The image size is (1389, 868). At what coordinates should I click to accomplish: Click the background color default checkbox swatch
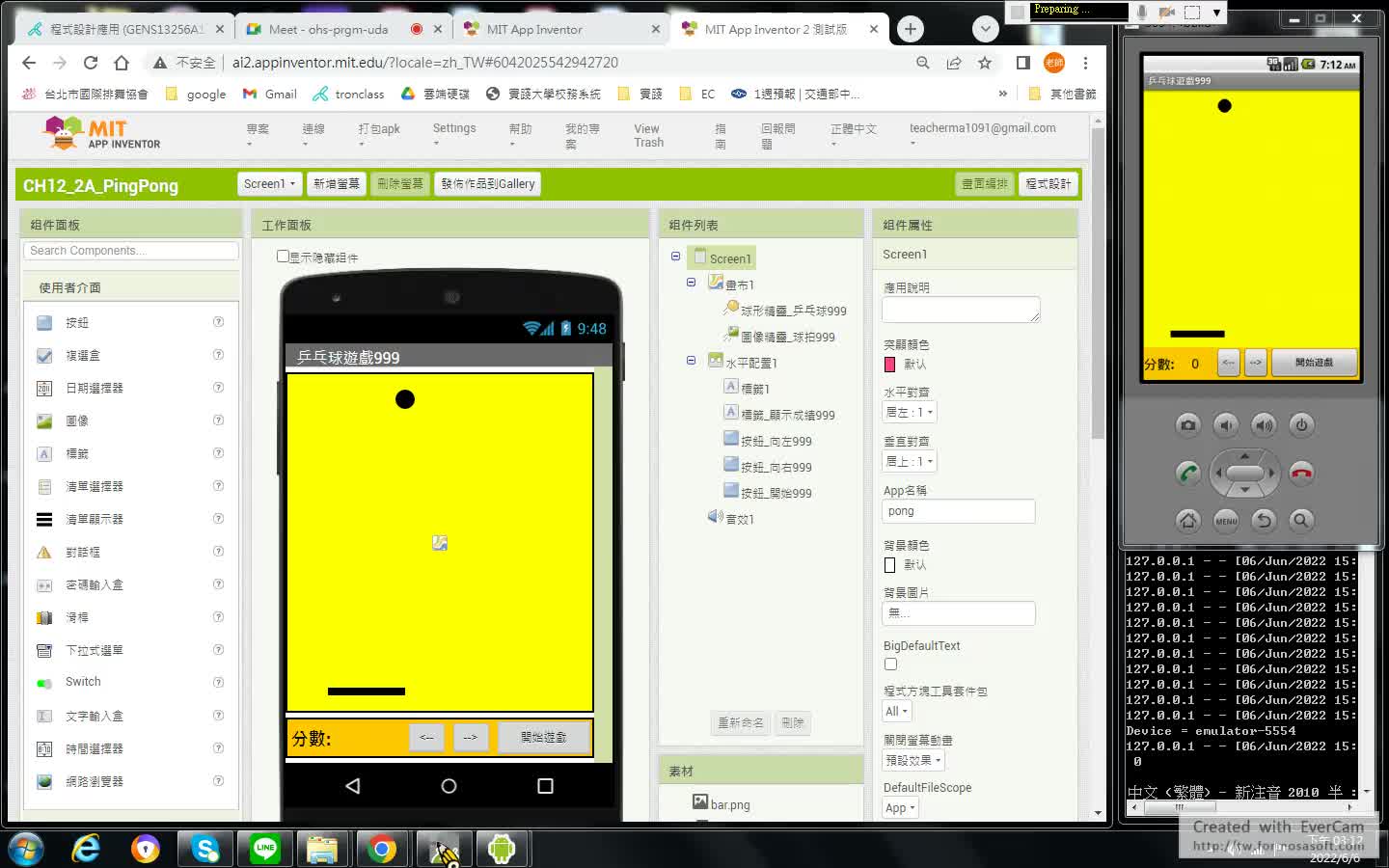(890, 565)
